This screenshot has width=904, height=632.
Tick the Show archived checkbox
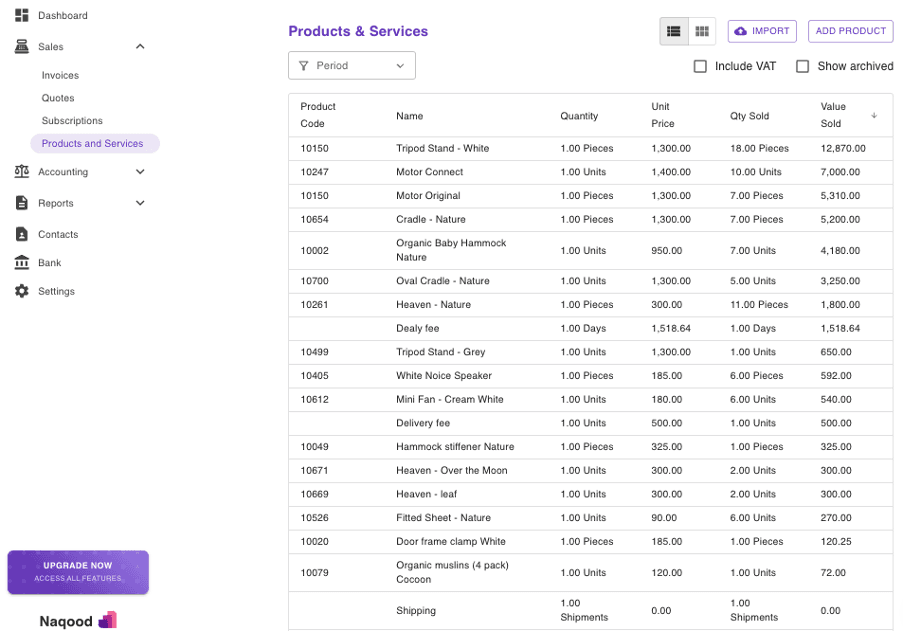[802, 66]
